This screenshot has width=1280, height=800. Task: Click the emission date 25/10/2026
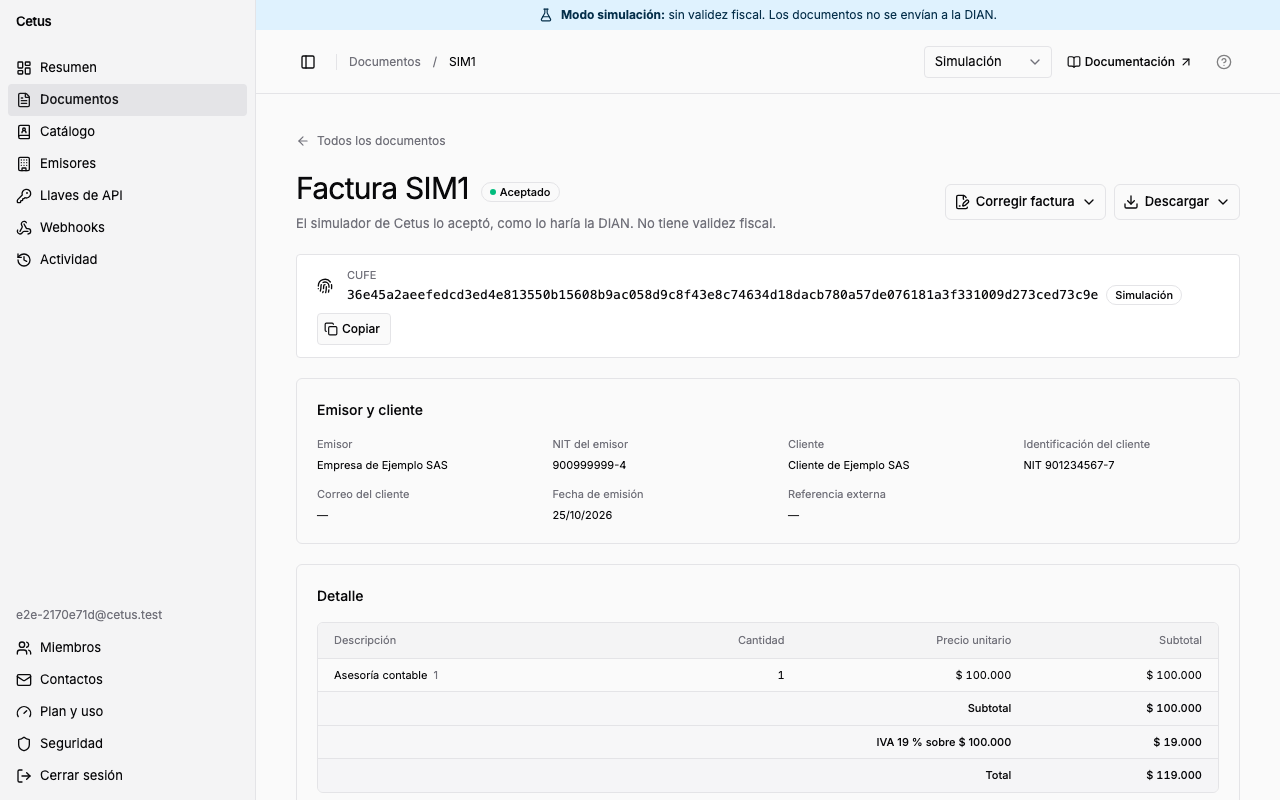pos(582,515)
